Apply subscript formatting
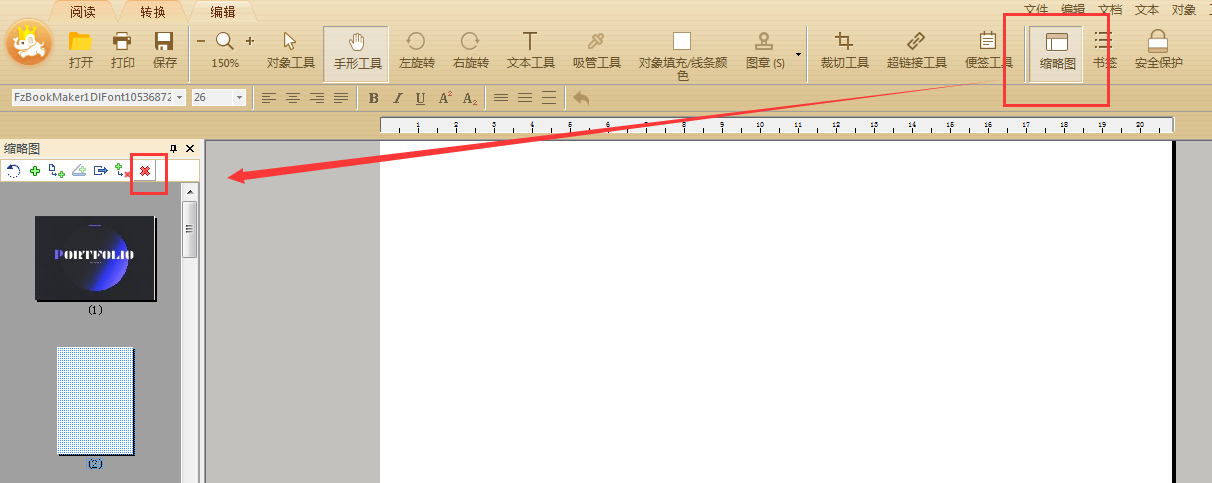This screenshot has width=1212, height=483. (470, 98)
